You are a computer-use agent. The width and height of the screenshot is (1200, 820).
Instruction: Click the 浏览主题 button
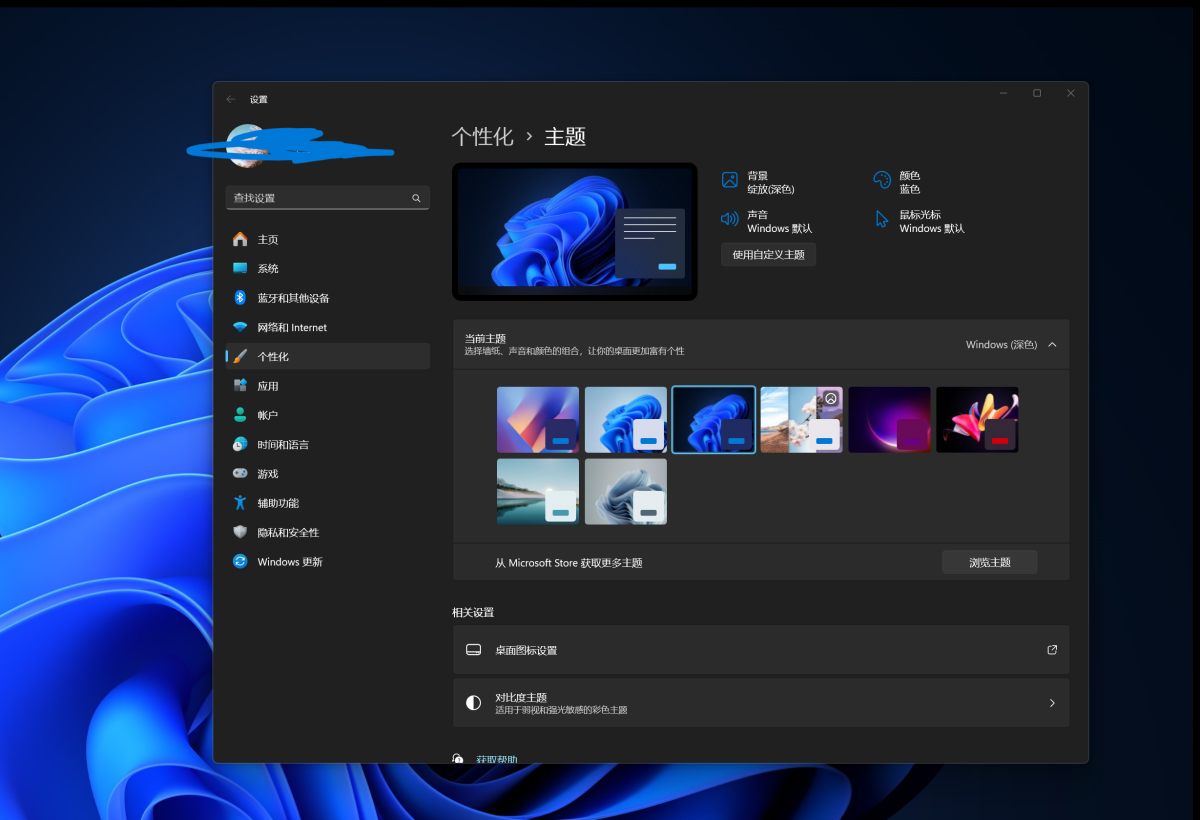coord(990,562)
